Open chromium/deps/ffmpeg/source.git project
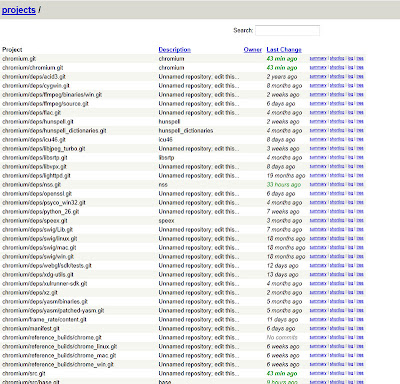This screenshot has width=400, height=384. (45, 104)
